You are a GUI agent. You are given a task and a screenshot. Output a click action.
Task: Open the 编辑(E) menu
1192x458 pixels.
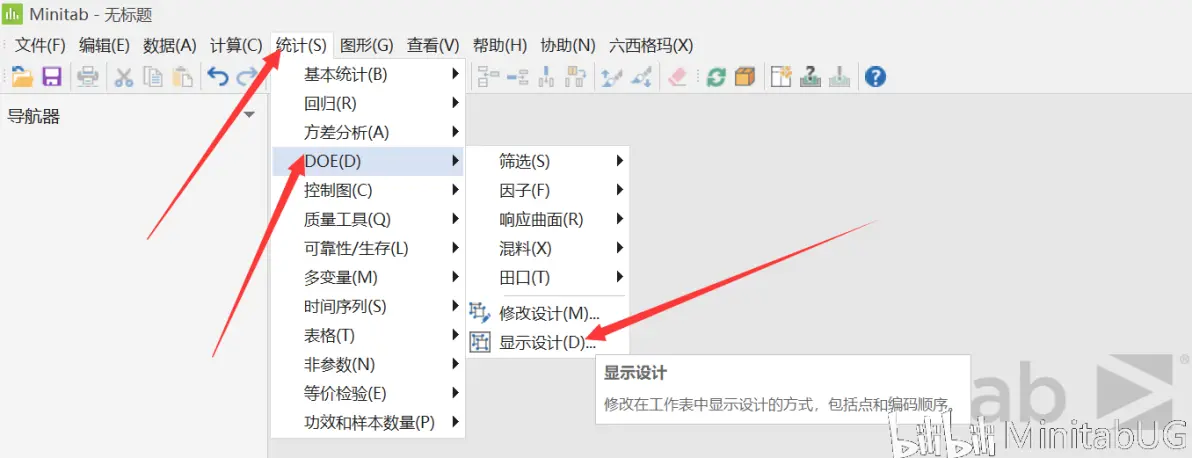click(x=105, y=45)
